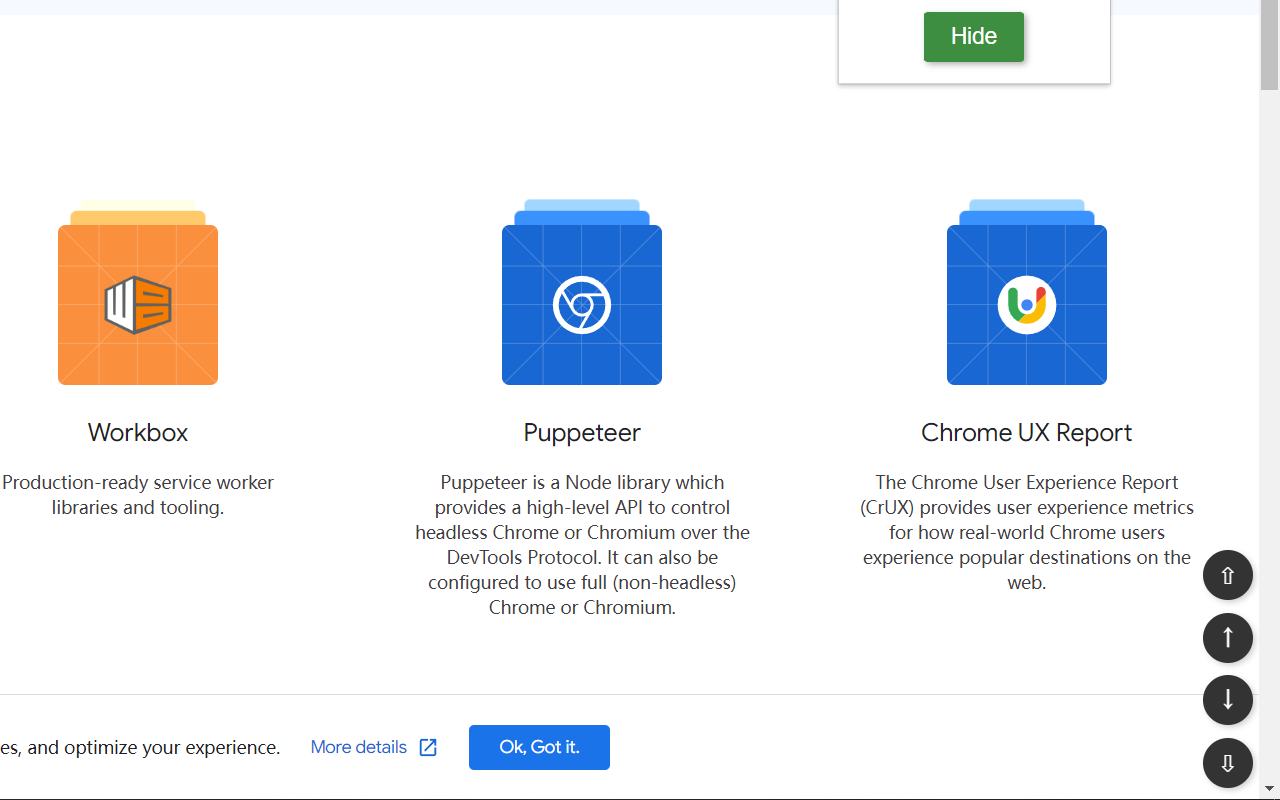Open the Workbox heading link
Screen dimensions: 1280x800
point(138,432)
